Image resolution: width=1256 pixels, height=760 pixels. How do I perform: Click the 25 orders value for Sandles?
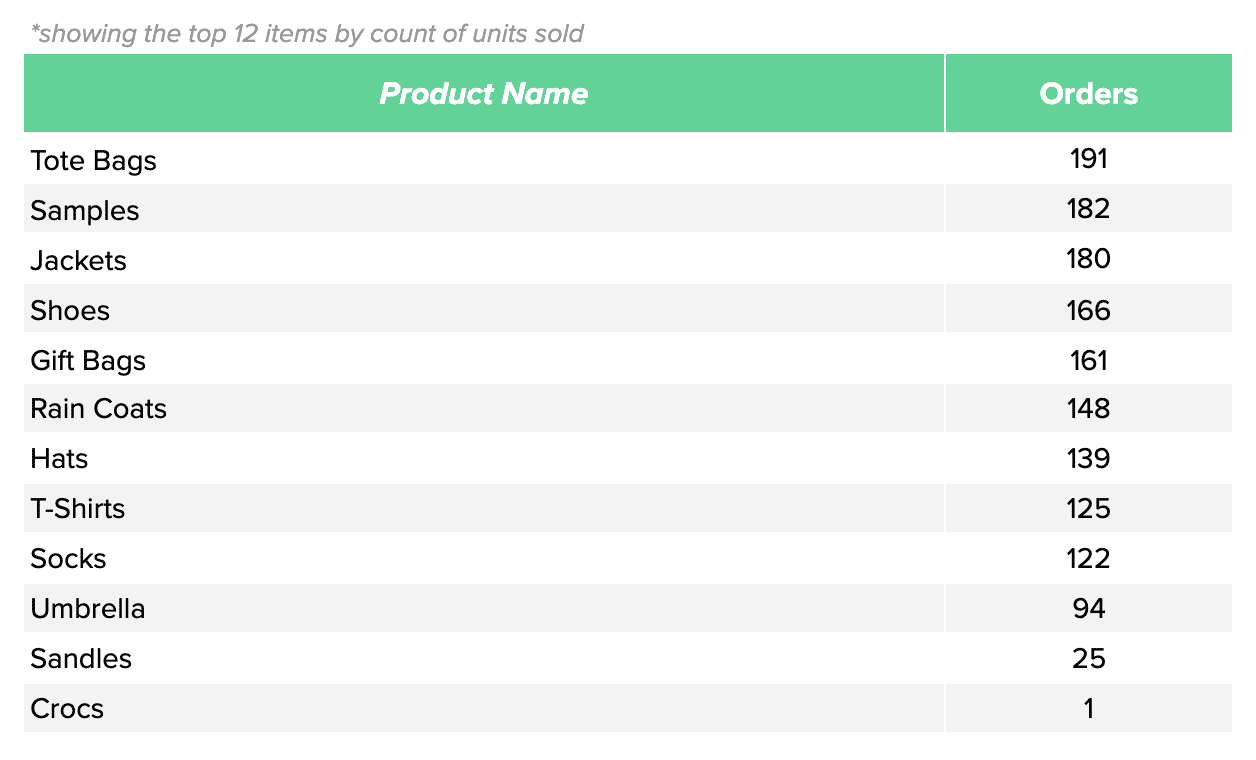[1088, 658]
